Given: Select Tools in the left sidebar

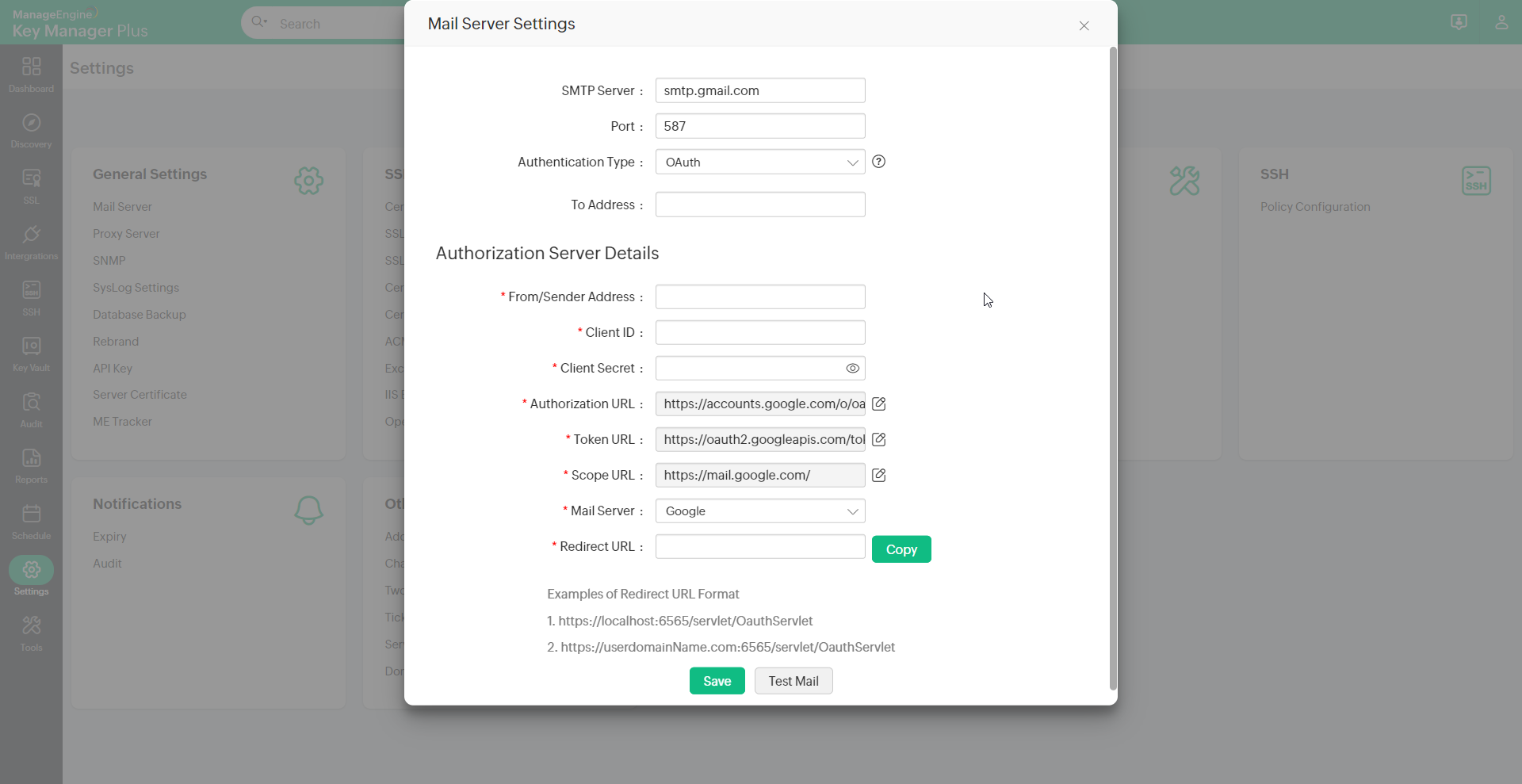Looking at the screenshot, I should coord(31,633).
